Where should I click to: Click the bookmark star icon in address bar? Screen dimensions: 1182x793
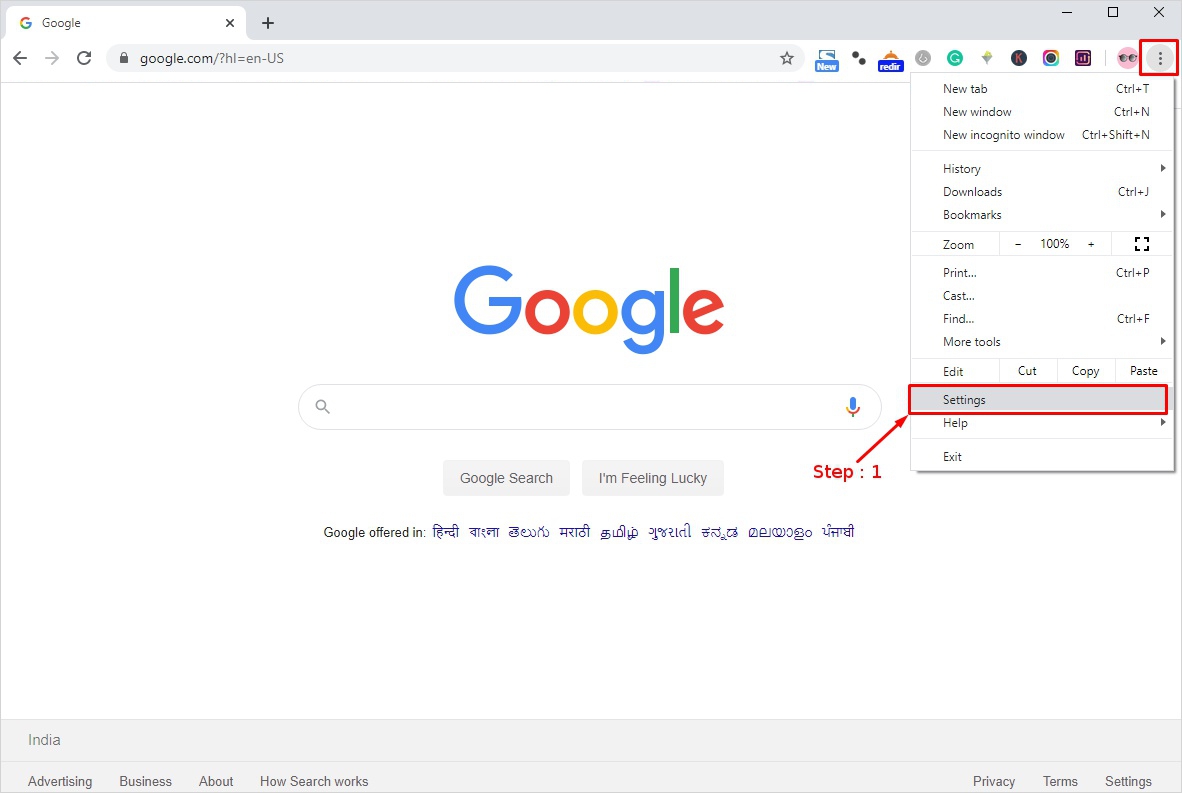(787, 58)
